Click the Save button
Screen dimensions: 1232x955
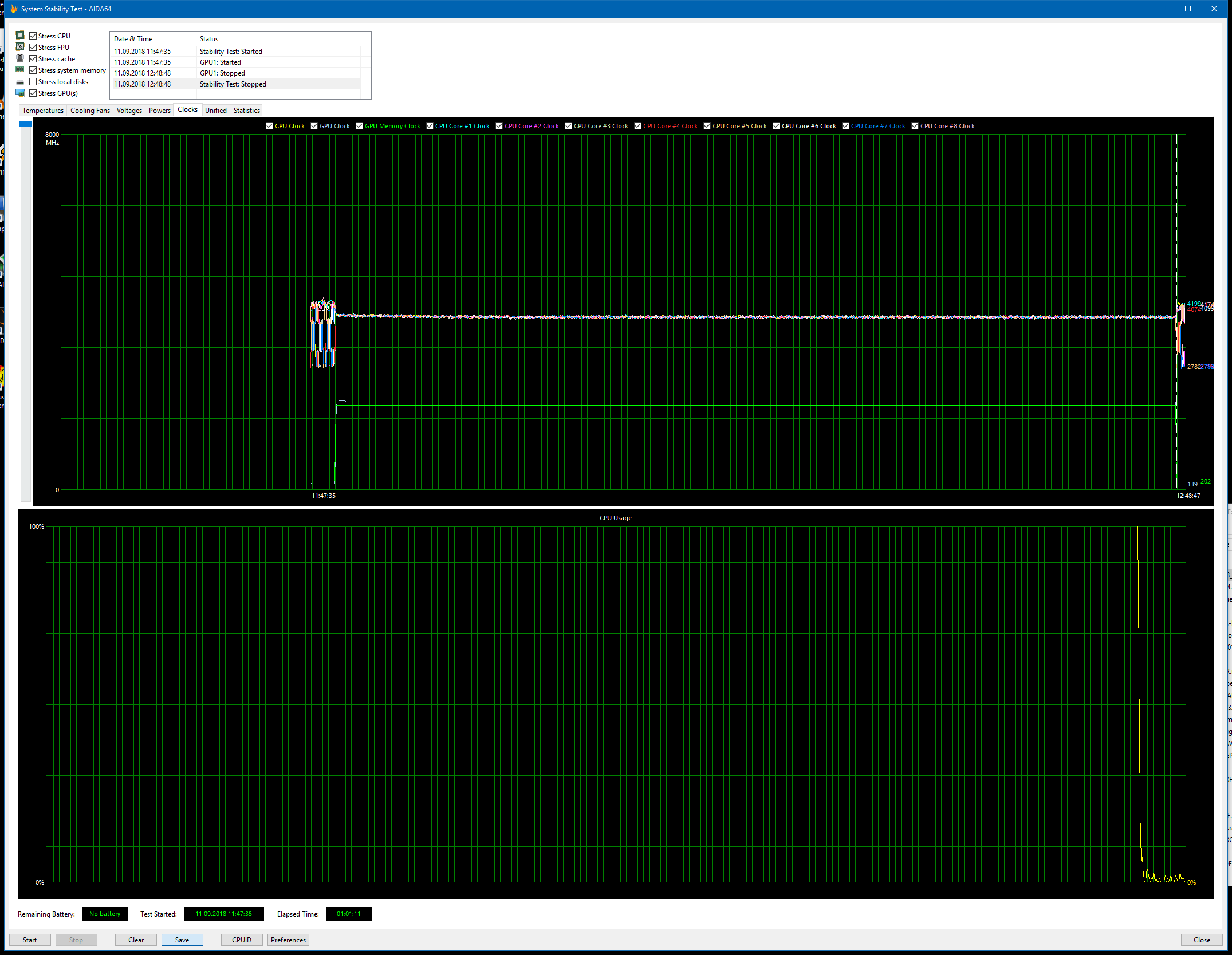click(x=182, y=940)
